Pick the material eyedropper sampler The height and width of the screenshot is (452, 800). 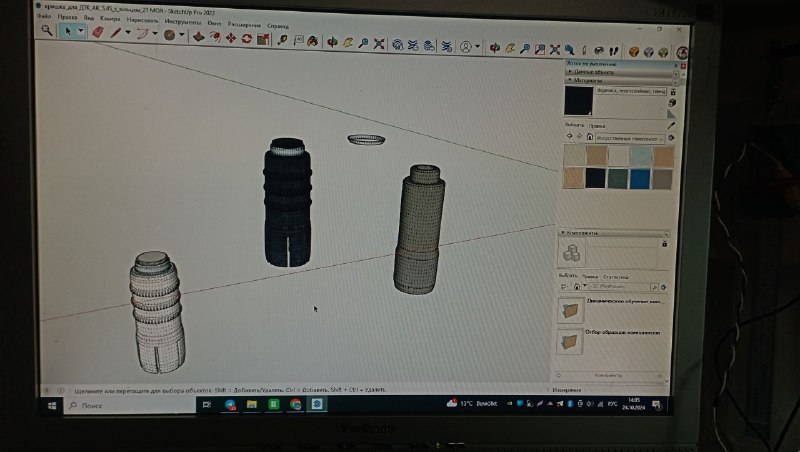671,125
